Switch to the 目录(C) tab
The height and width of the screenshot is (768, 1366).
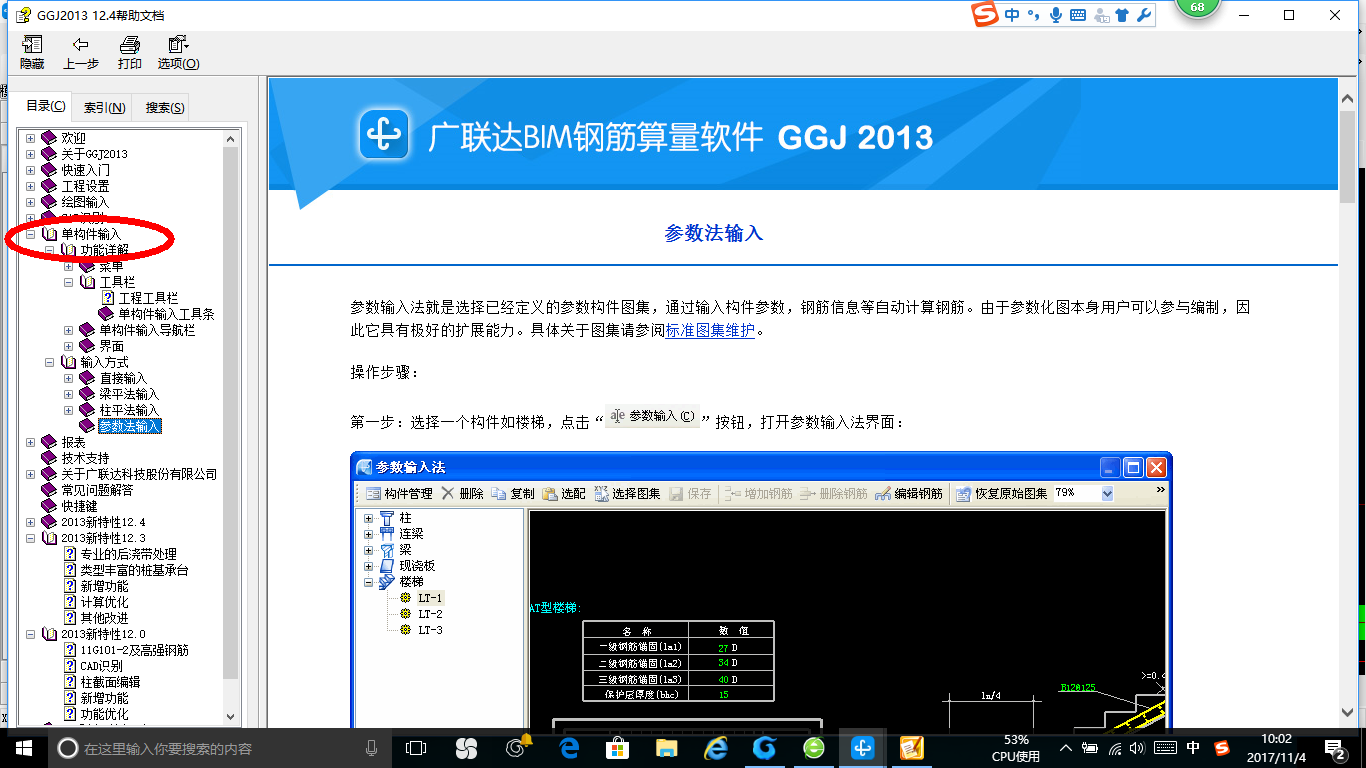click(45, 106)
